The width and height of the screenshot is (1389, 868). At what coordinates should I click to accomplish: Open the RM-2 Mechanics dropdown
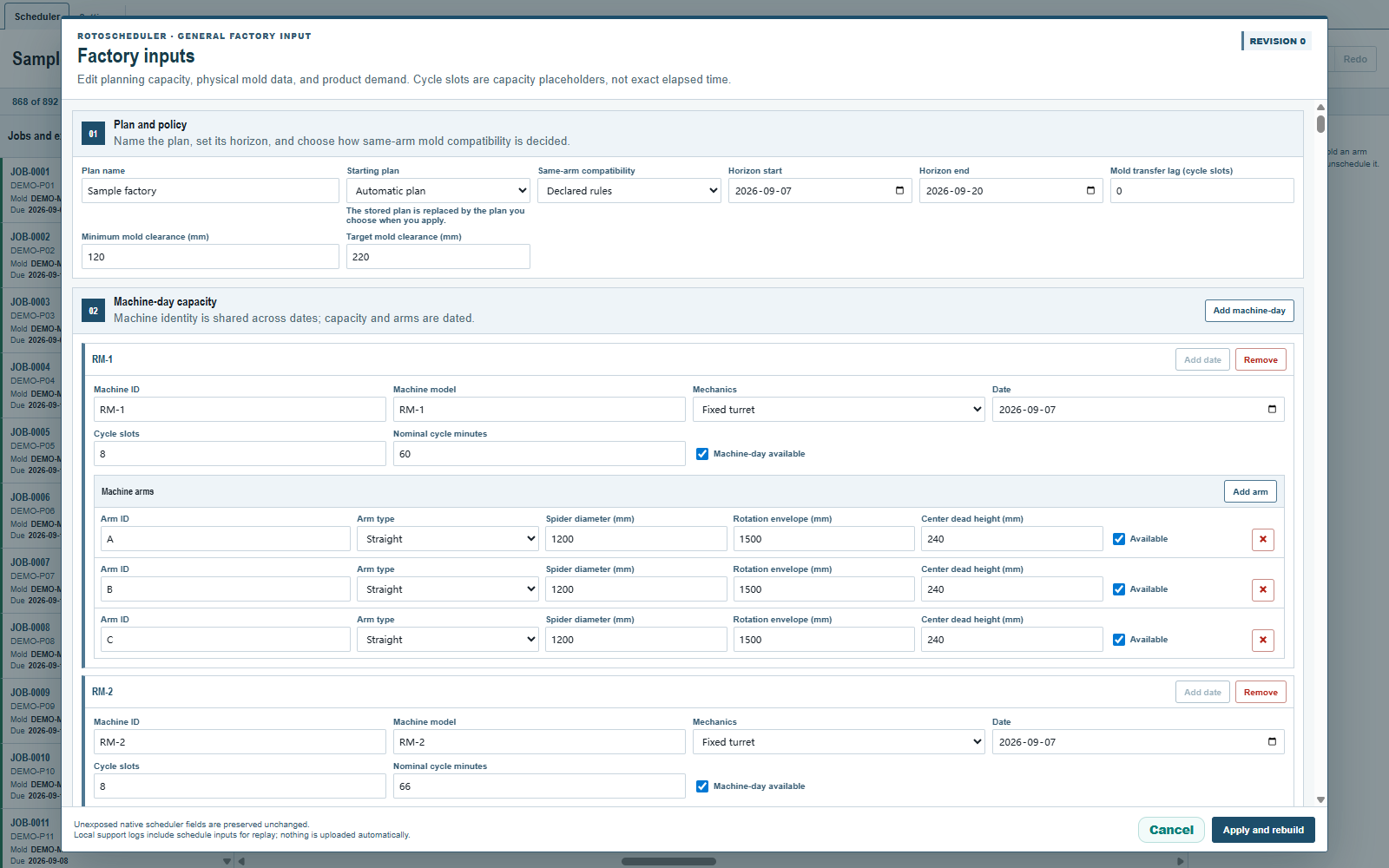tap(839, 742)
